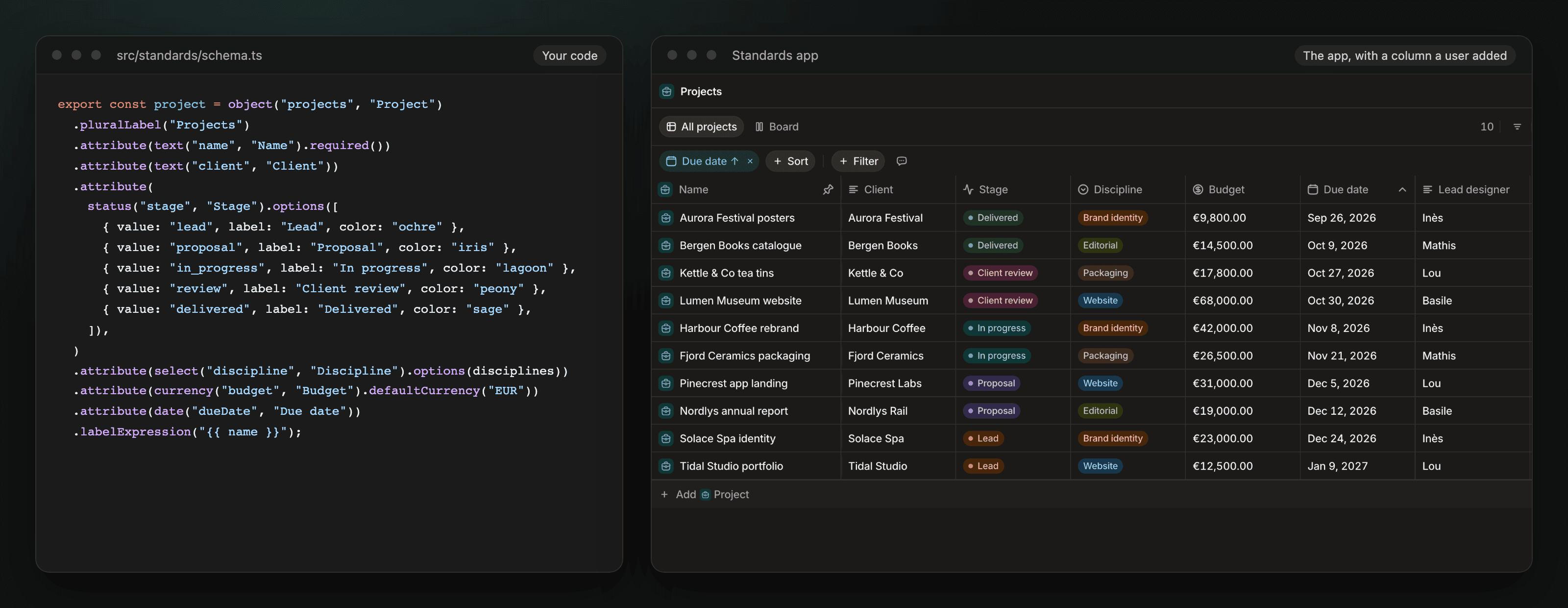The height and width of the screenshot is (608, 1568).
Task: Switch to the All projects view tab
Action: (x=701, y=127)
